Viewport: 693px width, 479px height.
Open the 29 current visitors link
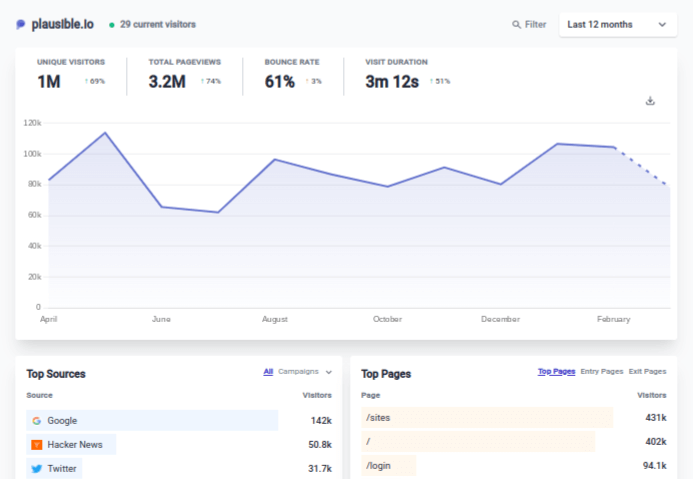coord(158,24)
